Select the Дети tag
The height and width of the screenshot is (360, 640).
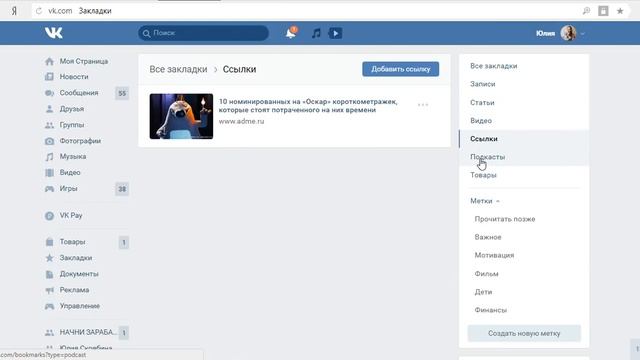point(483,292)
